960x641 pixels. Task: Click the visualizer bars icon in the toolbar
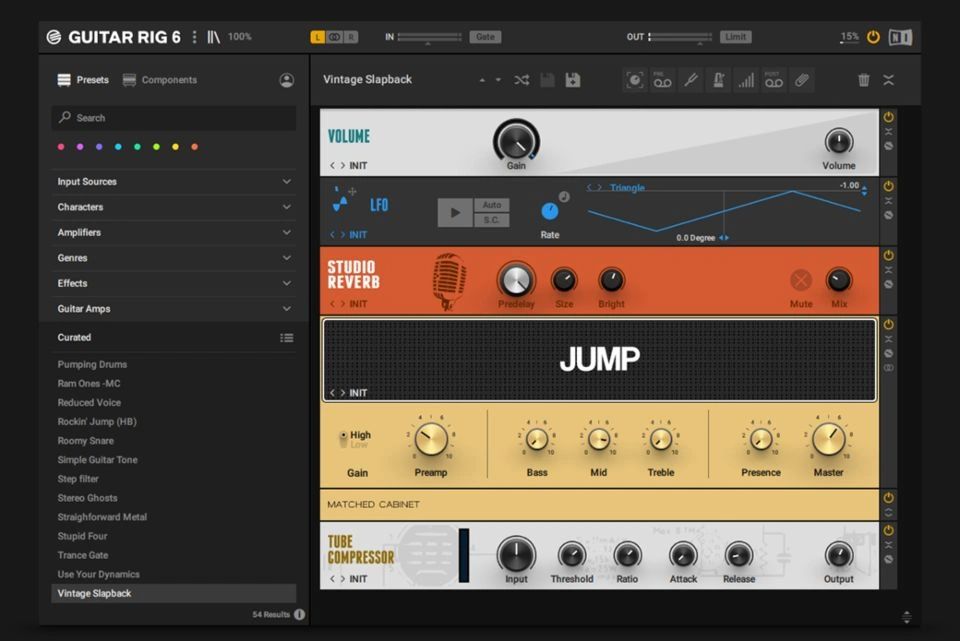pyautogui.click(x=746, y=80)
